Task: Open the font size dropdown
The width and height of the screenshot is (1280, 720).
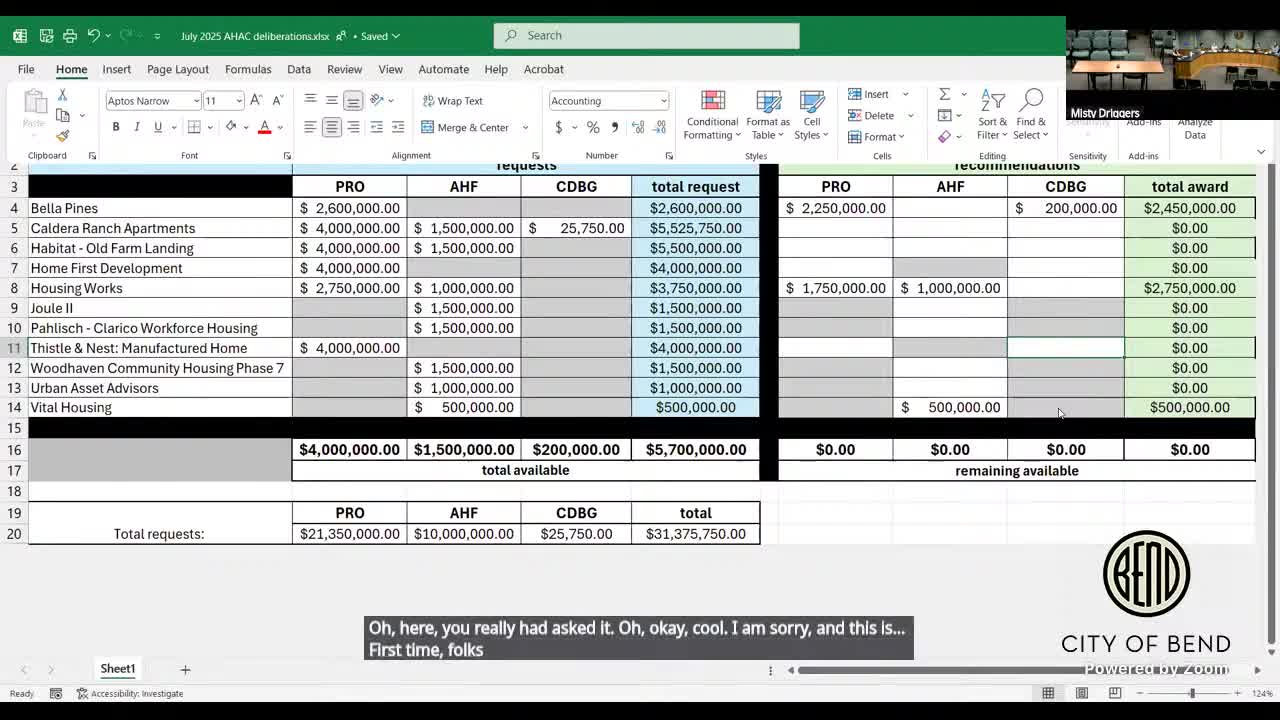Action: [x=239, y=101]
